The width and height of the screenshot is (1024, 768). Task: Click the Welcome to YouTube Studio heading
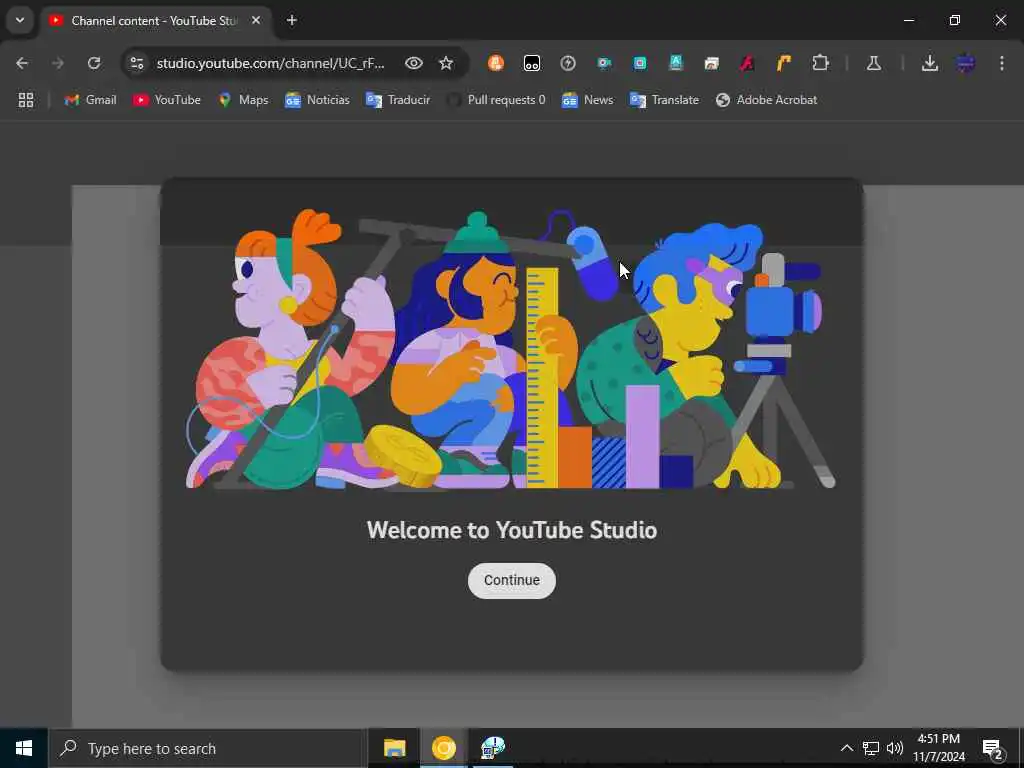click(511, 530)
